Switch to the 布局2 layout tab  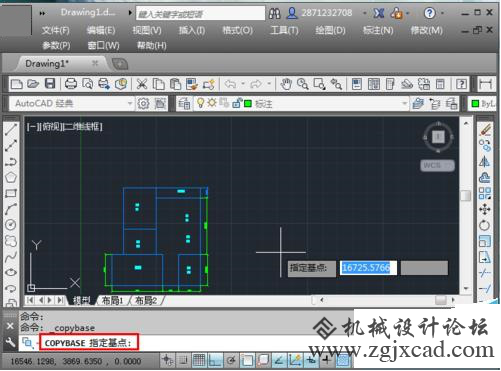pos(146,300)
